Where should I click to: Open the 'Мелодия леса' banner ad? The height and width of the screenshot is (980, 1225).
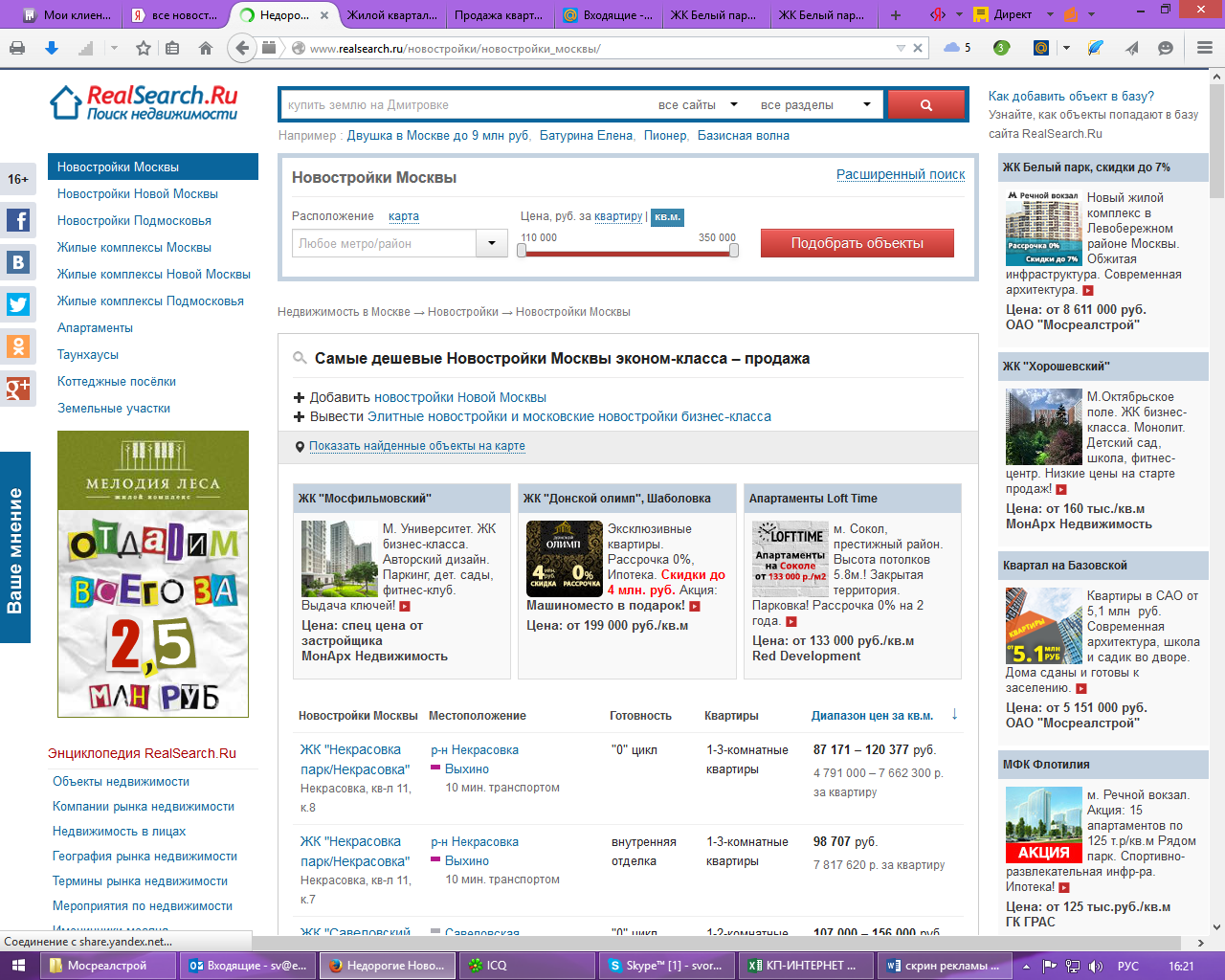[153, 574]
